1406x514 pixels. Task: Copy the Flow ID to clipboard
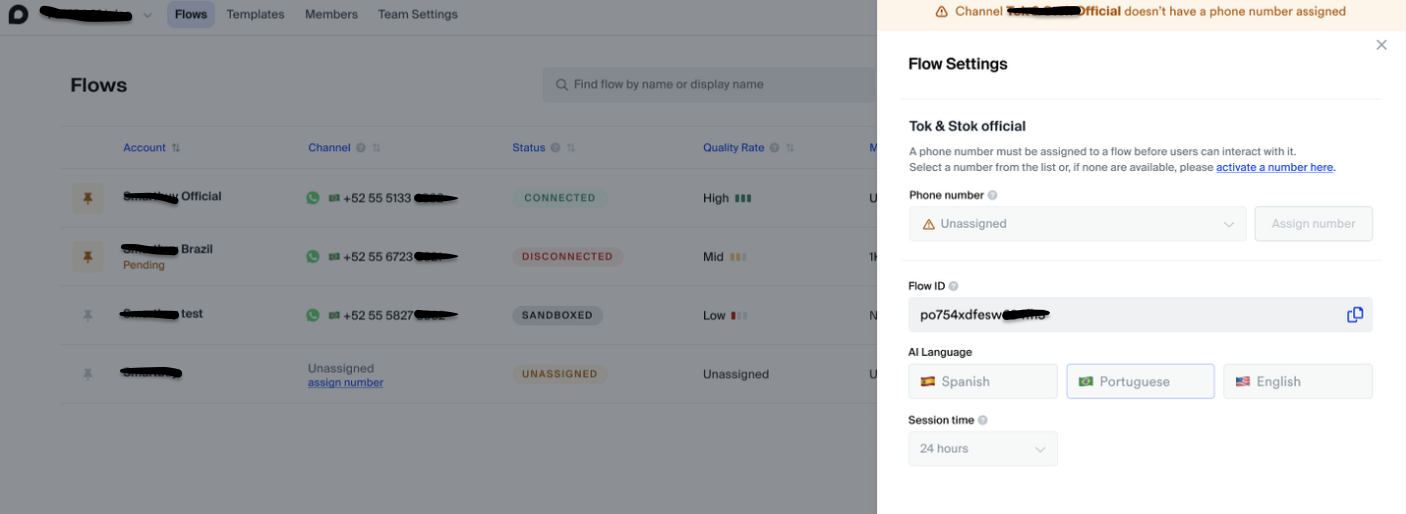(x=1355, y=315)
